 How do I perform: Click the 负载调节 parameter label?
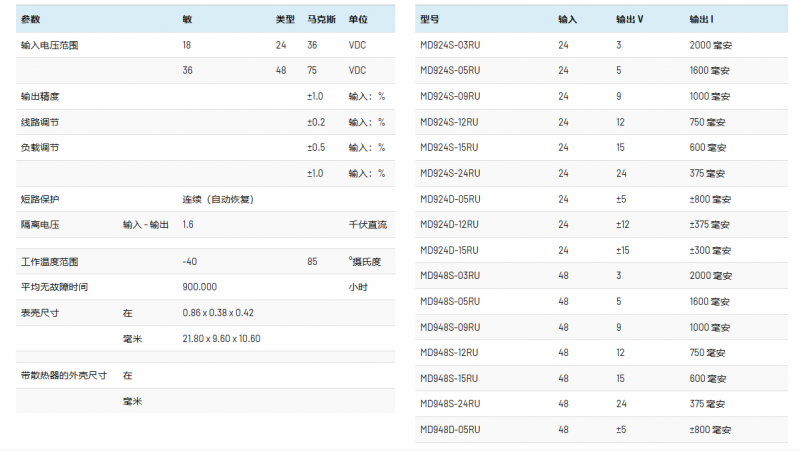pyautogui.click(x=40, y=147)
